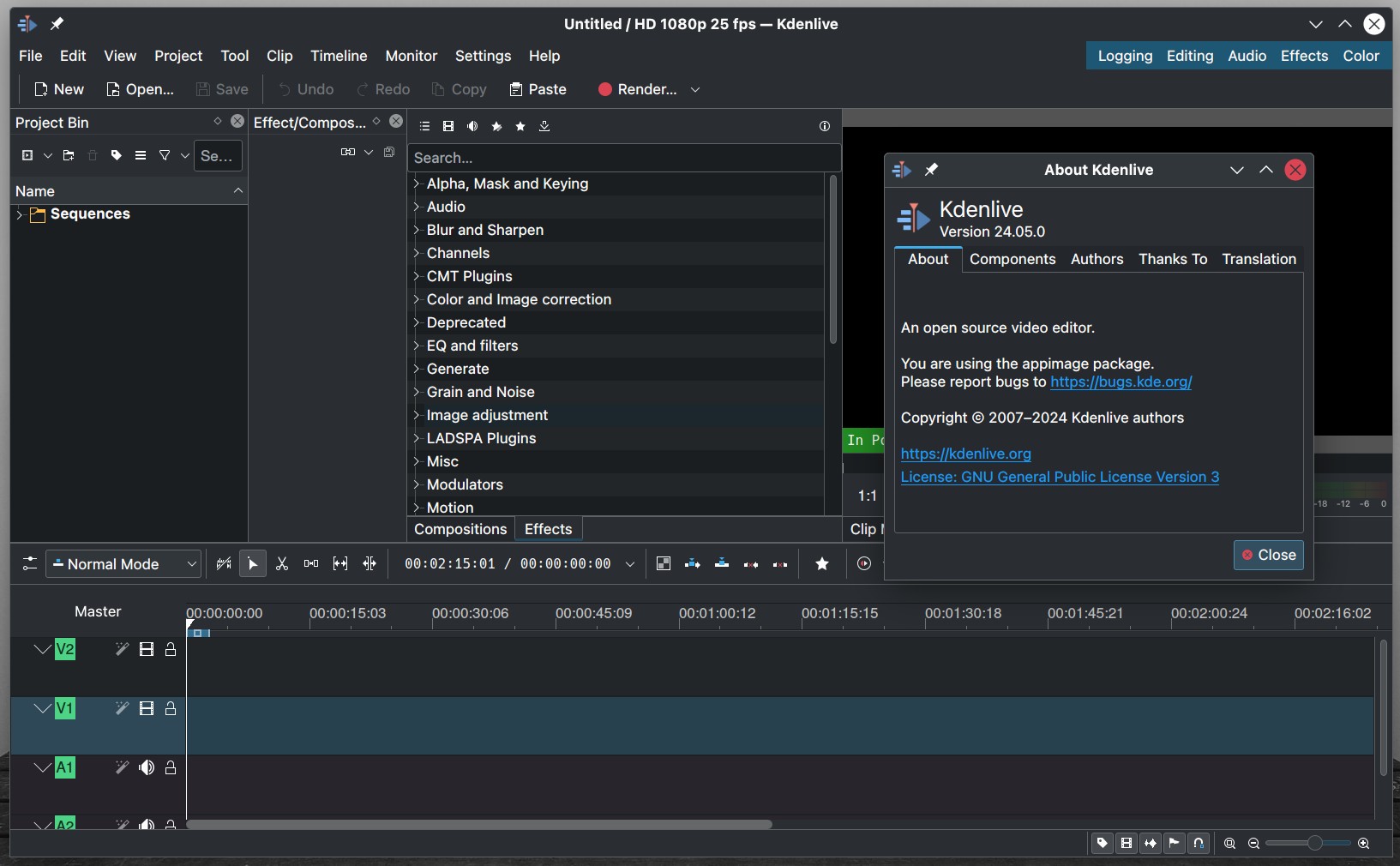Close the About Kdenlive dialog via Close button
The height and width of the screenshot is (866, 1400).
1269,555
